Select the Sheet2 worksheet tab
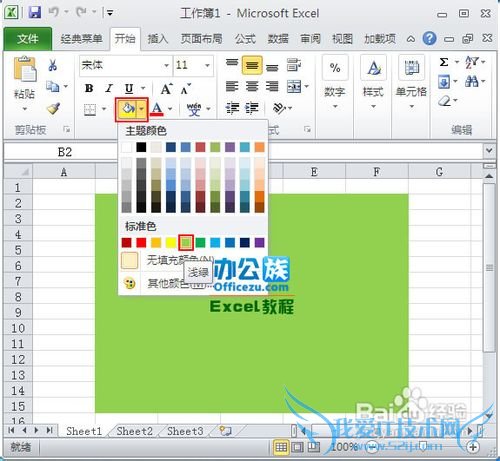The height and width of the screenshot is (461, 500). [x=134, y=431]
